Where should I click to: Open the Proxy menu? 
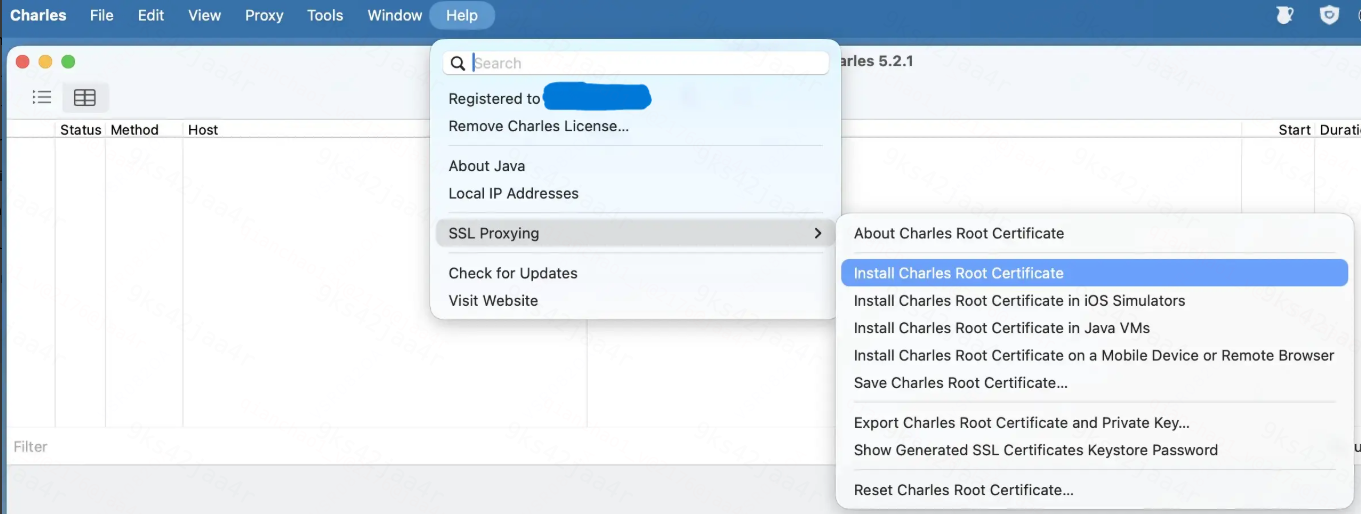[x=264, y=15]
